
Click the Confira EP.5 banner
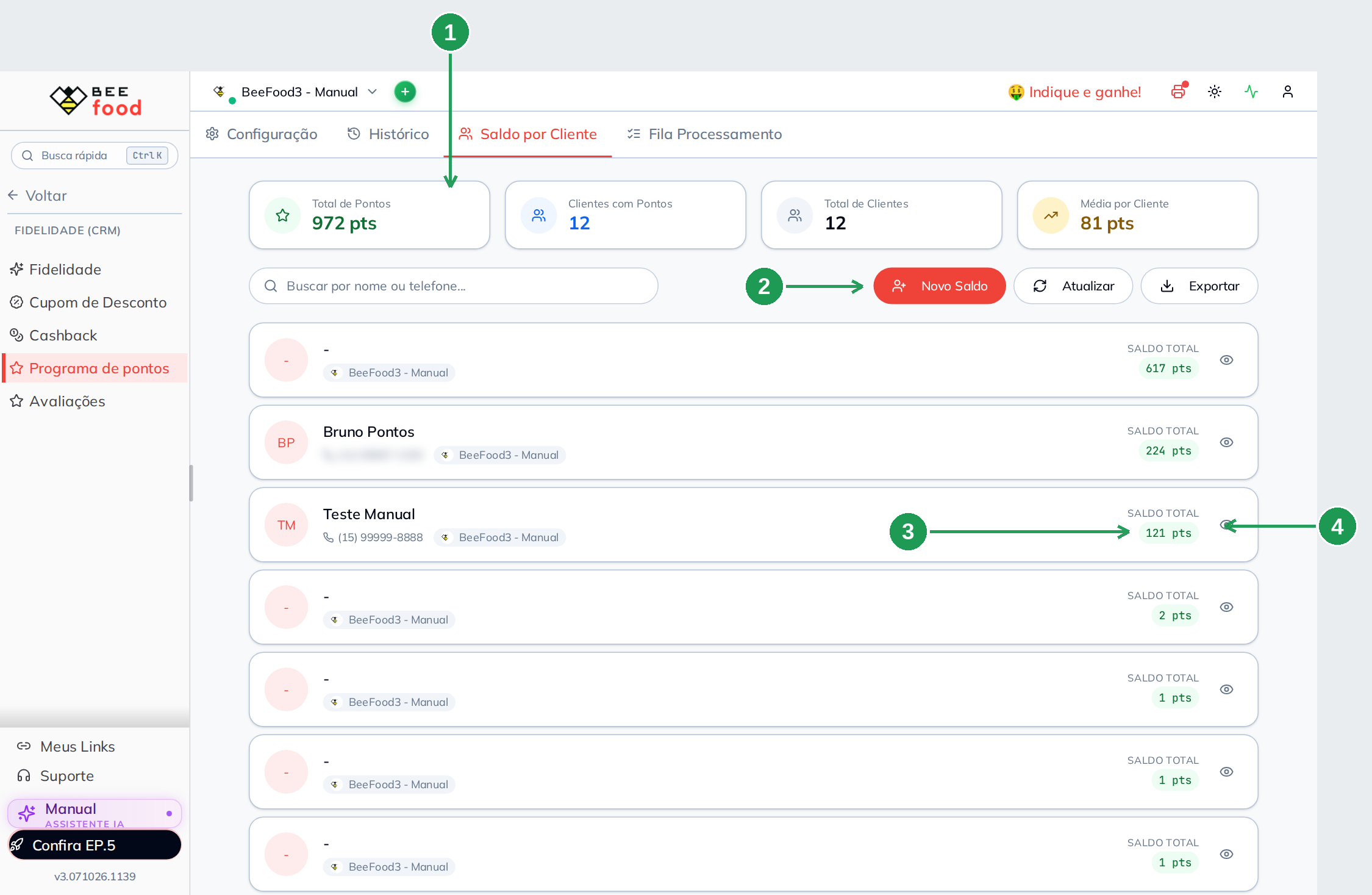point(95,845)
